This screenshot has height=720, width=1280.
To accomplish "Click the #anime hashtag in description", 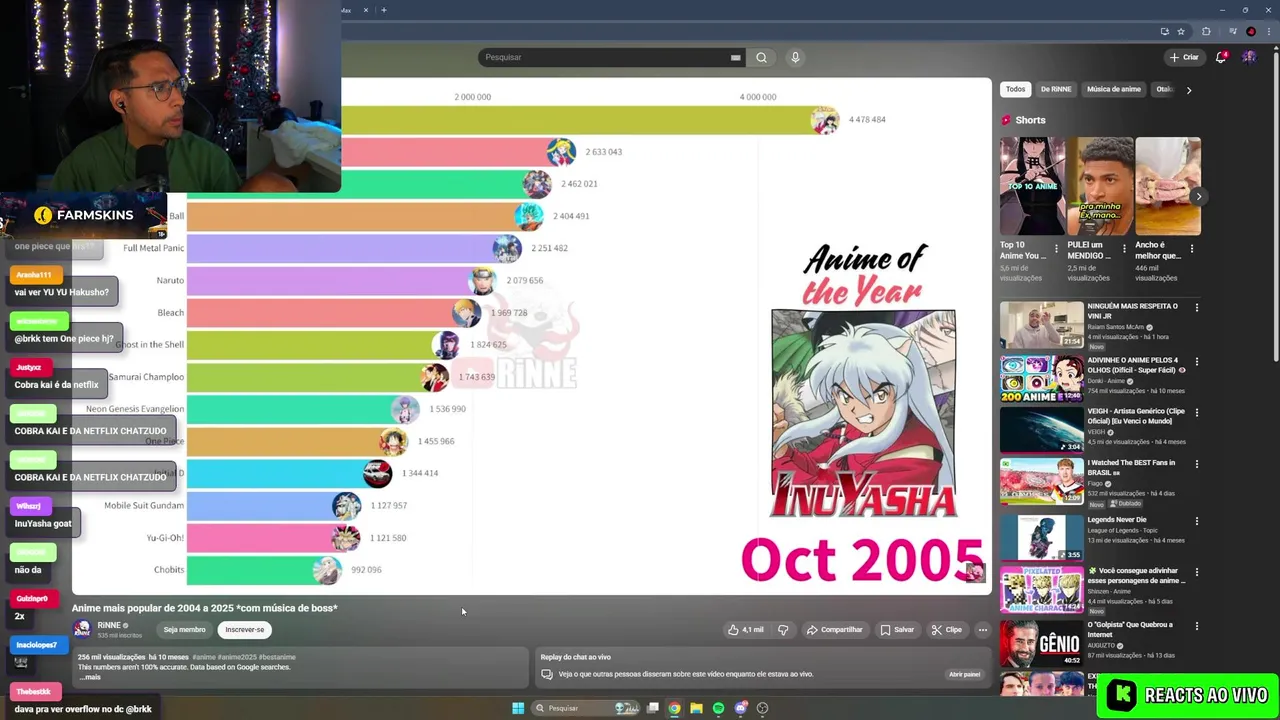I will (x=202, y=657).
